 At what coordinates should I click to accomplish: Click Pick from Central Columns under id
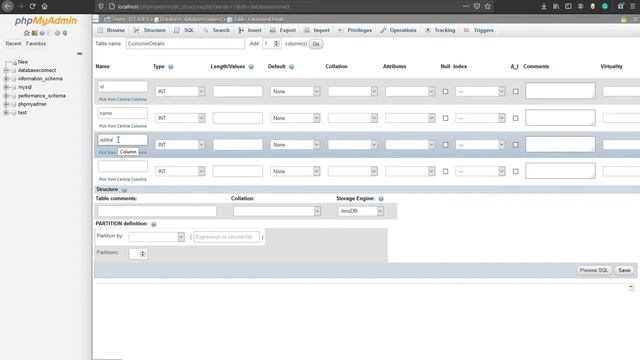click(x=122, y=100)
